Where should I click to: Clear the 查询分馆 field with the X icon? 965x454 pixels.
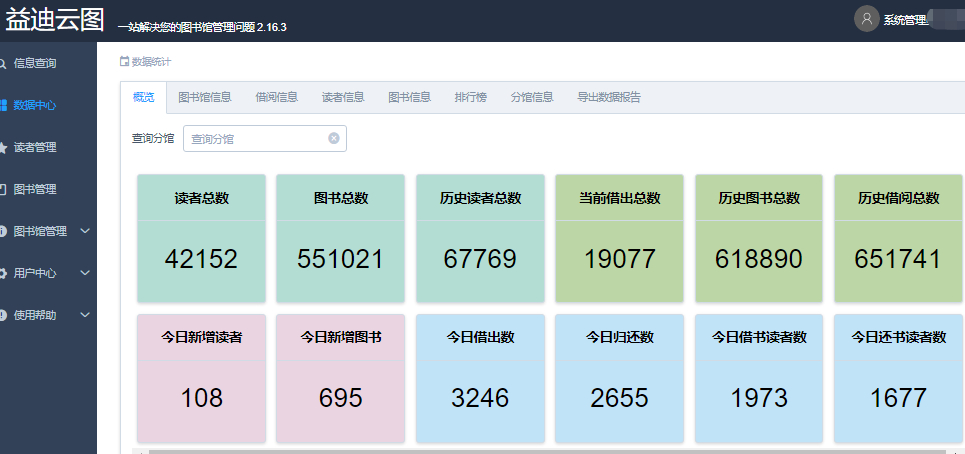(334, 138)
